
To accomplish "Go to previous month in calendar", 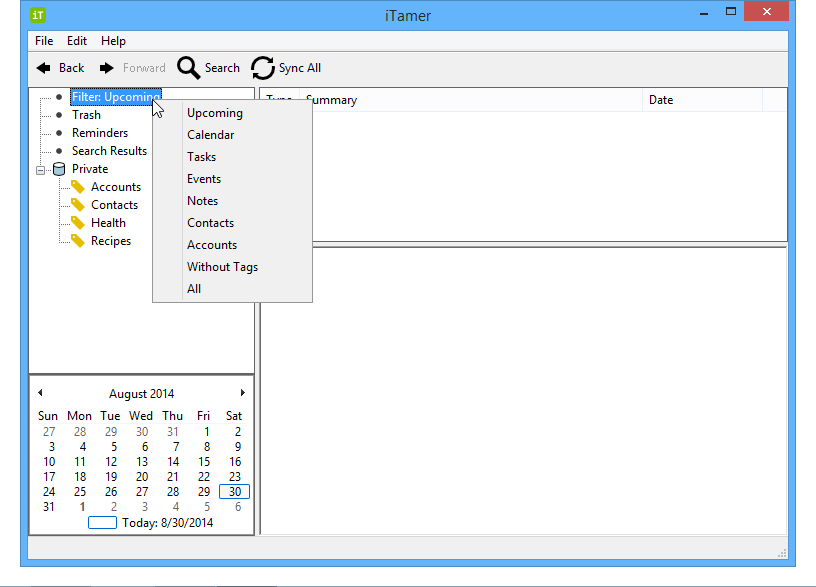I will (x=40, y=393).
